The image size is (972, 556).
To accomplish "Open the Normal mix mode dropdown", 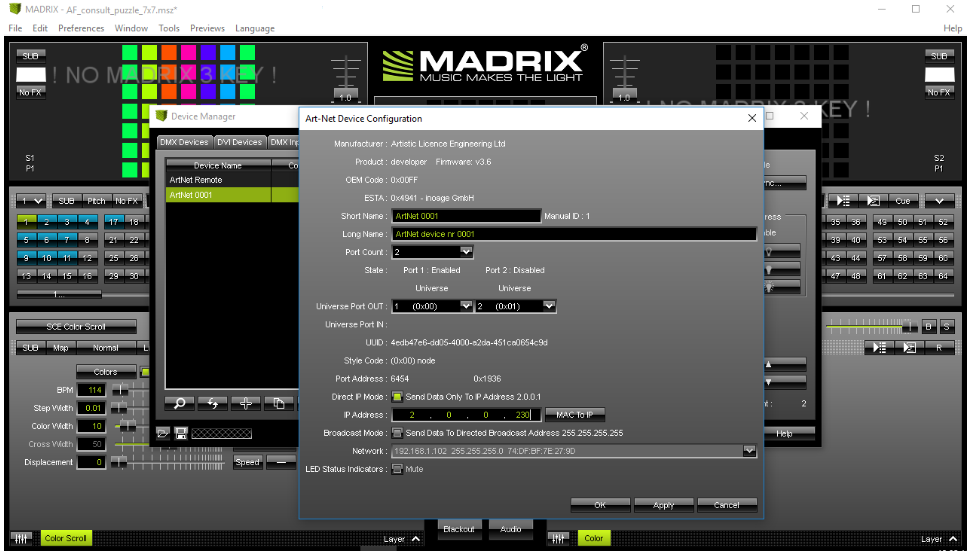I will (x=106, y=348).
